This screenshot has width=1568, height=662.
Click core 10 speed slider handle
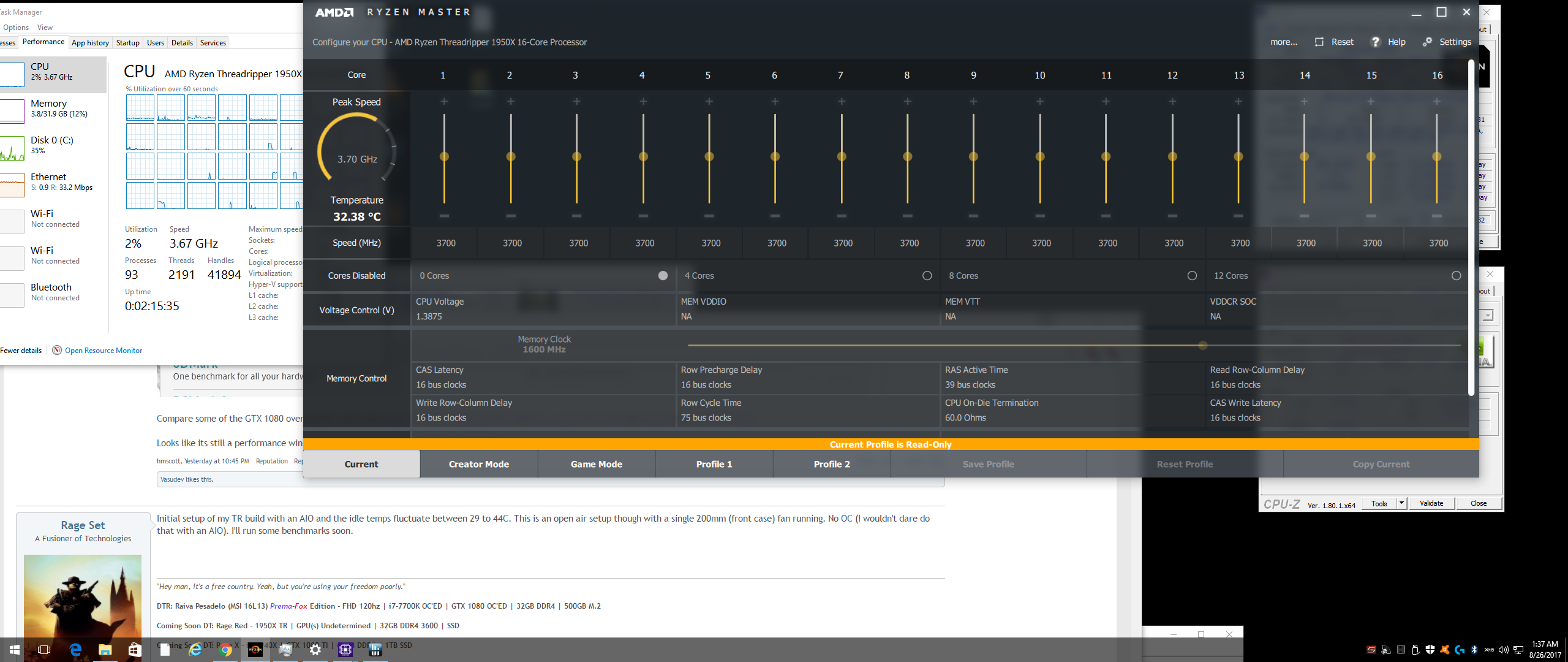(1039, 156)
